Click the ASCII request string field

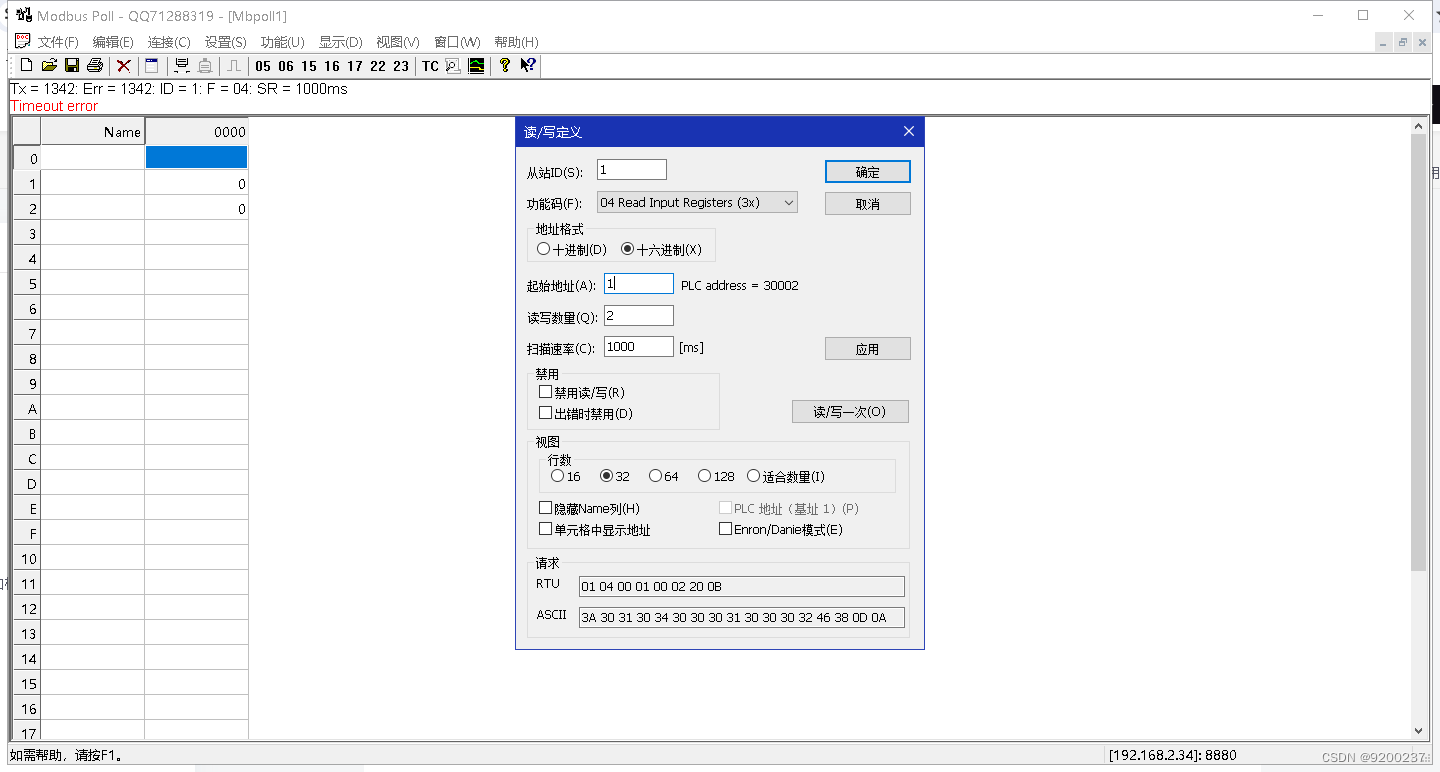click(x=741, y=617)
